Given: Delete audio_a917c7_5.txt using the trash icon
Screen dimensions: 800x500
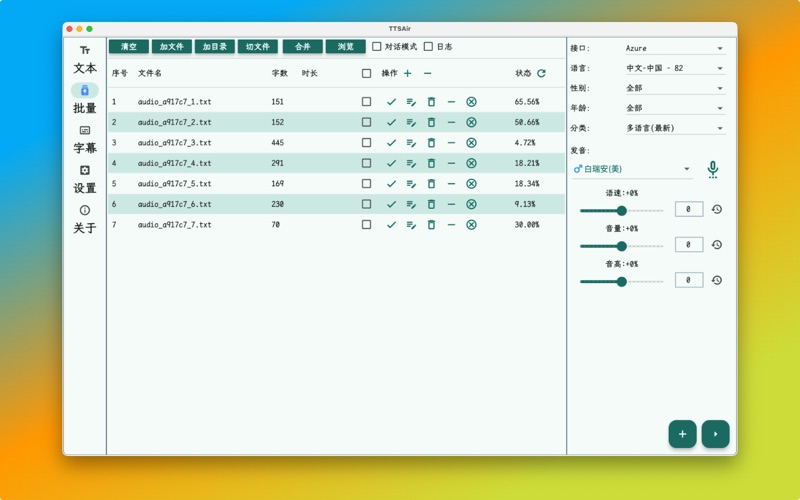Looking at the screenshot, I should click(431, 184).
